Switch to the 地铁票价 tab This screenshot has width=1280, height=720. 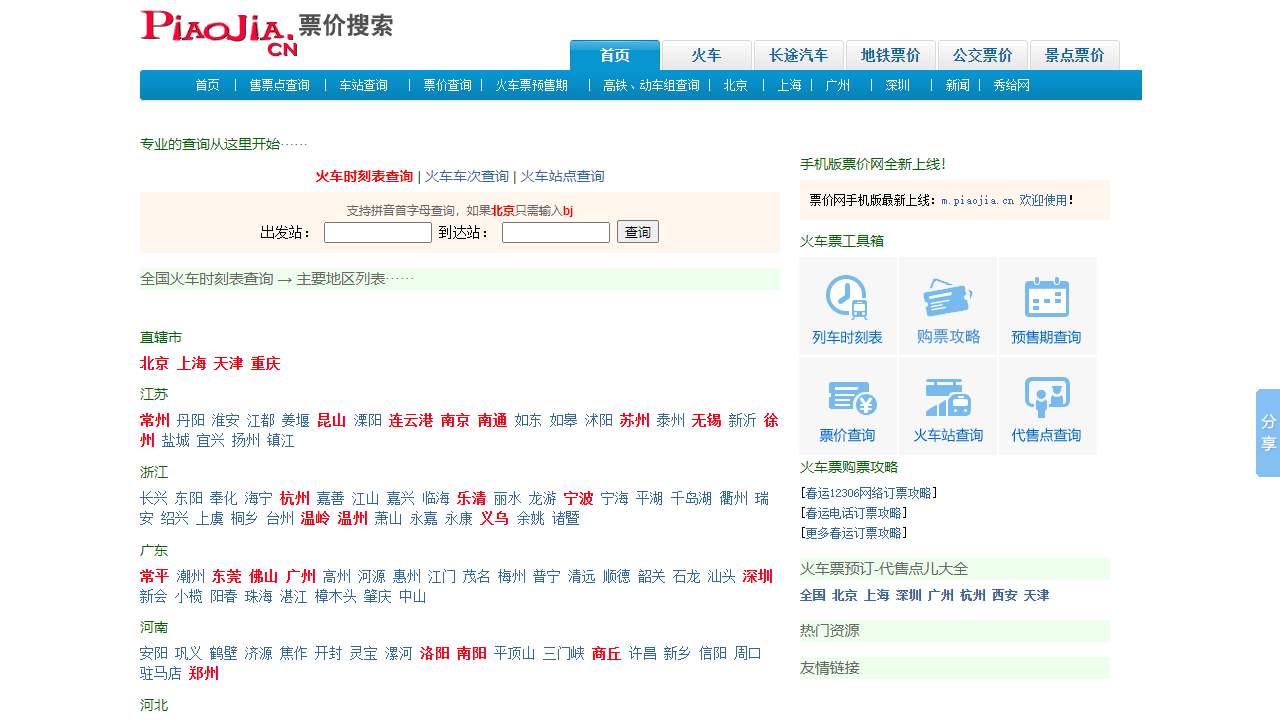890,56
